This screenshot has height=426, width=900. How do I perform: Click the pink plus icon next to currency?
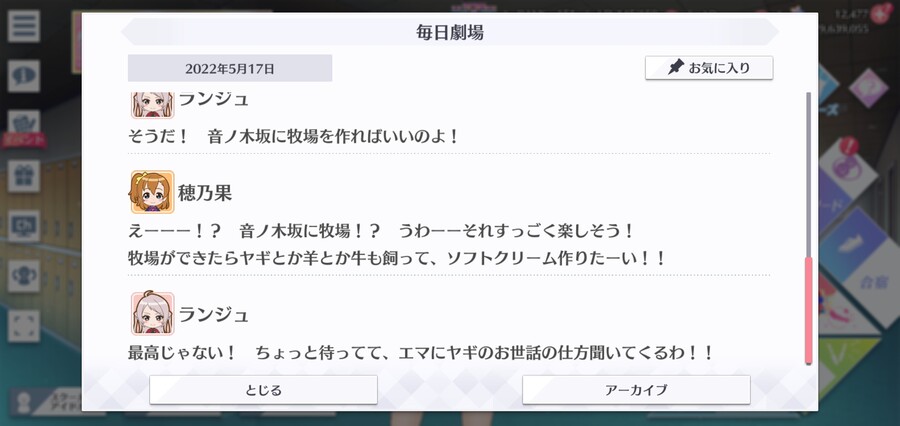tap(882, 12)
